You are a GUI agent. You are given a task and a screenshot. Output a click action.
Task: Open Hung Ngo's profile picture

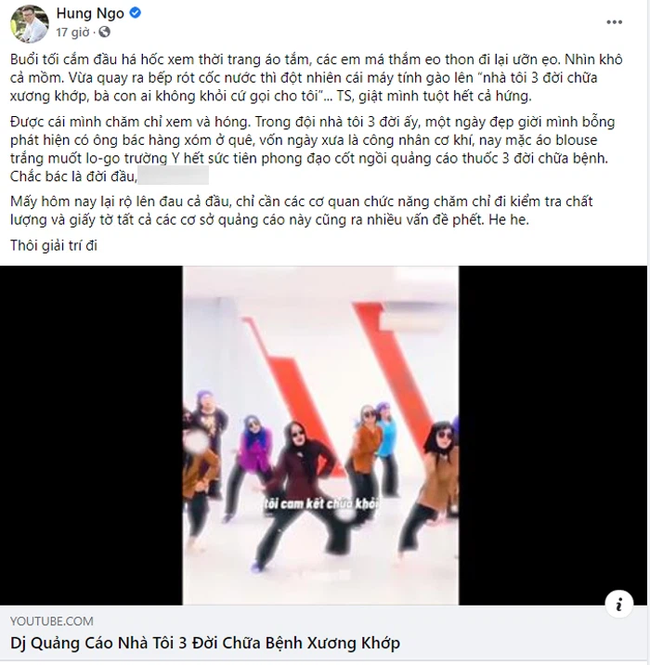pyautogui.click(x=29, y=24)
